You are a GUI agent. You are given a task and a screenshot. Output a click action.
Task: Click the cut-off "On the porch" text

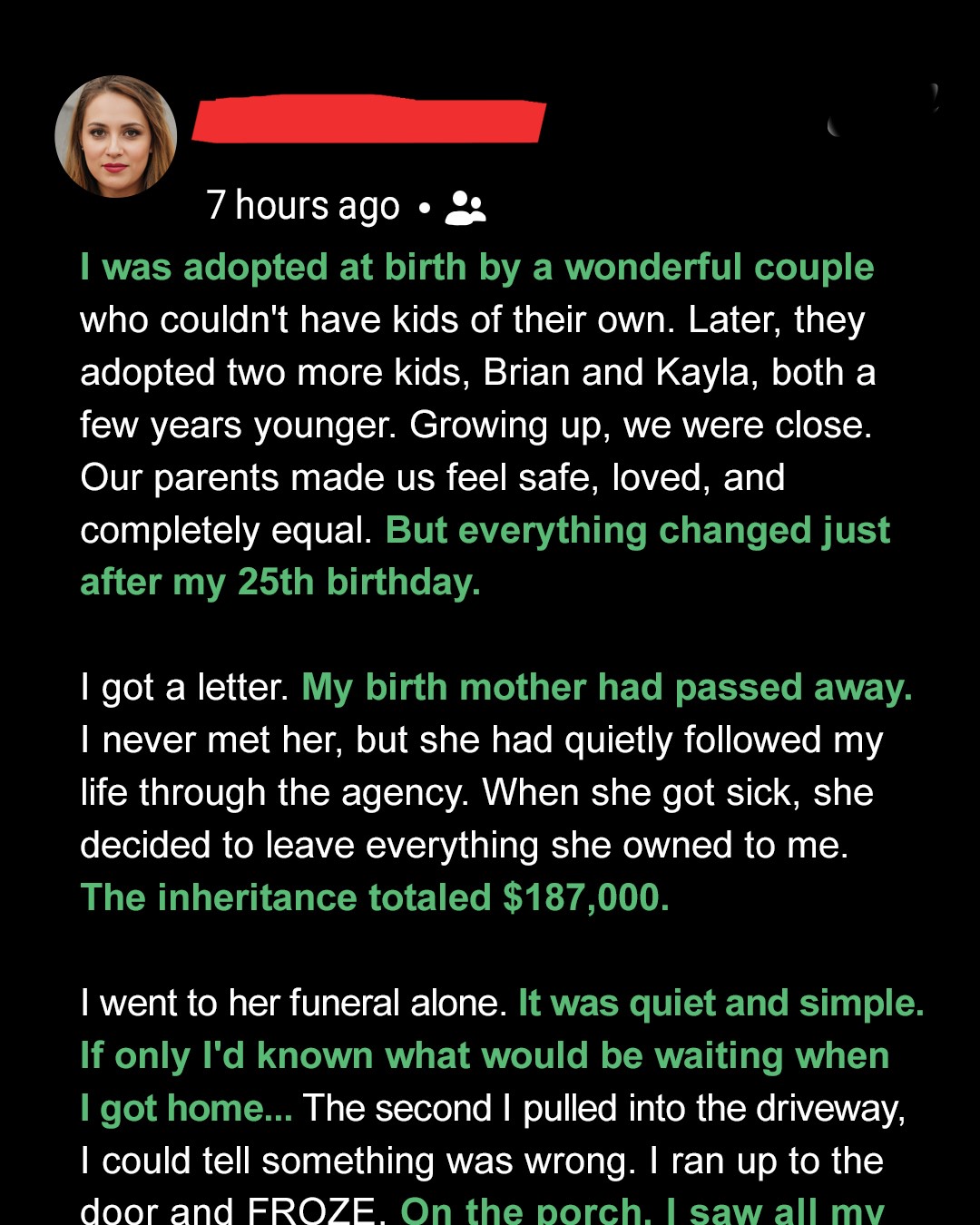click(642, 1211)
